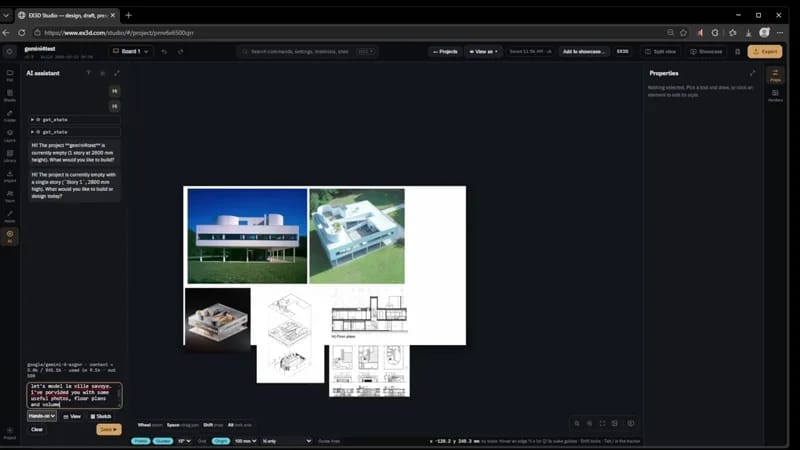Click the fit-to-screen icon in canvas controls
Viewport: 800px width, 450px height.
click(602, 423)
